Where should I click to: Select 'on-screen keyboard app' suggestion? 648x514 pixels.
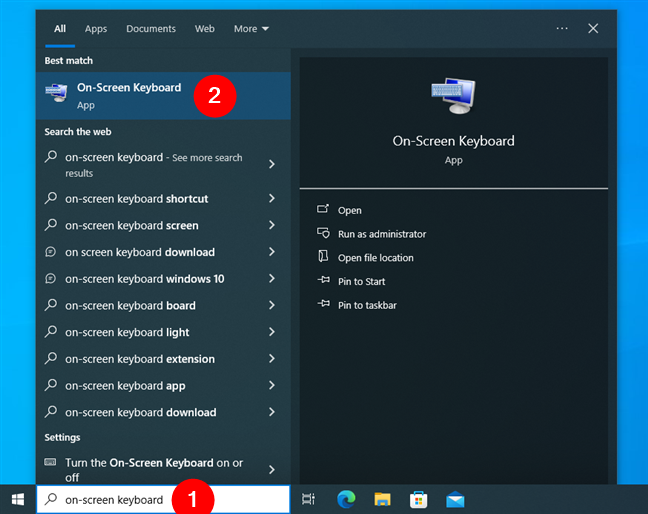[x=163, y=386]
